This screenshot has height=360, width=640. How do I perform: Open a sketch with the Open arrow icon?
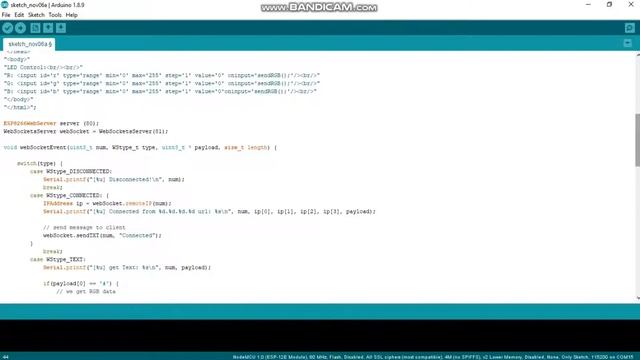click(x=48, y=28)
